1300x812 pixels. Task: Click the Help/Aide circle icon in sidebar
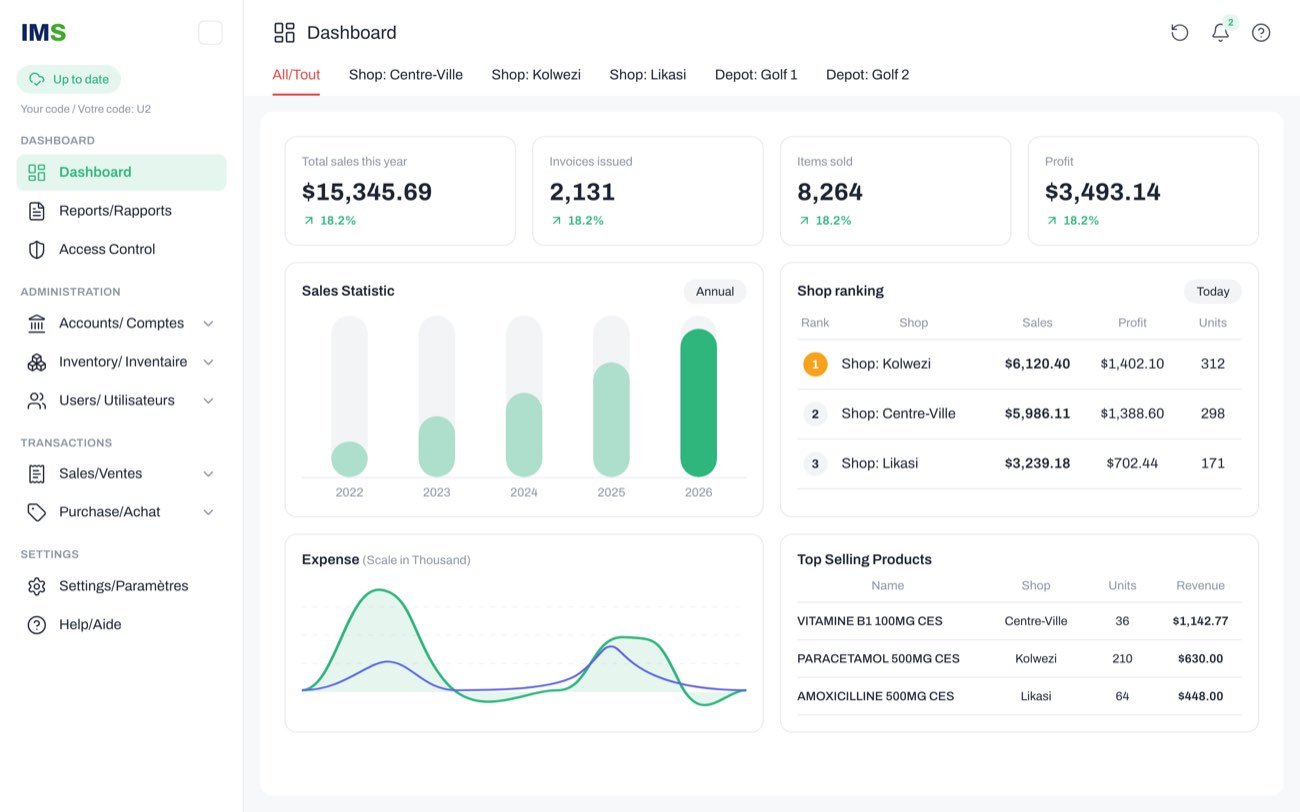click(37, 625)
